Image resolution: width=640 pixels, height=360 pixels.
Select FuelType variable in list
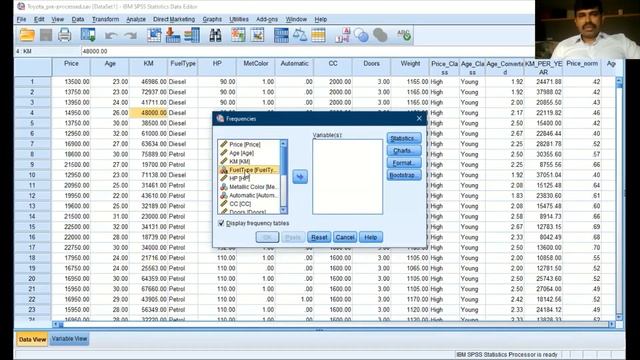tap(249, 170)
